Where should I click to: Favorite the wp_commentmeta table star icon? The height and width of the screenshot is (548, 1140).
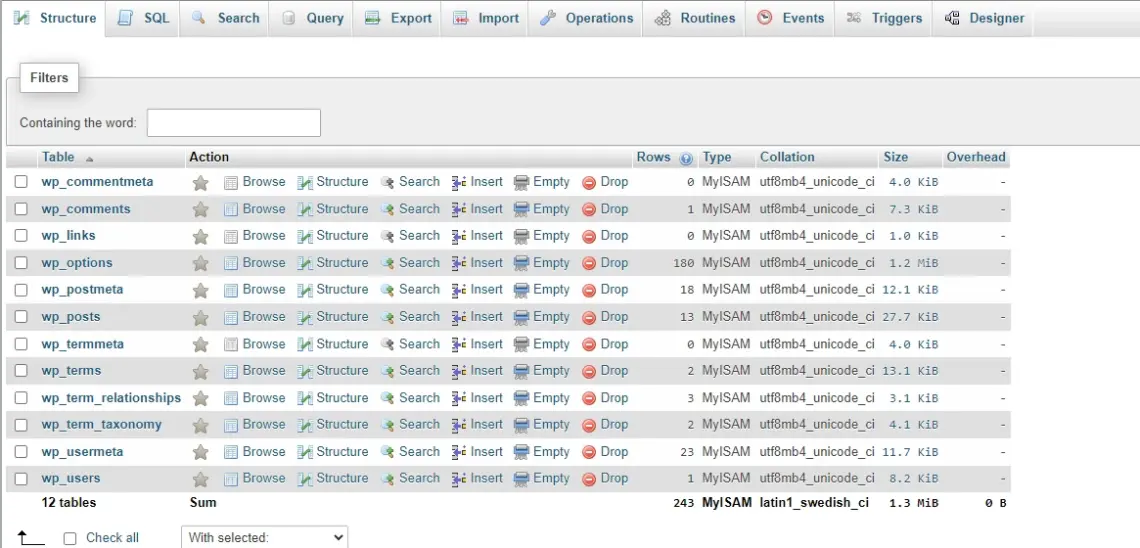coord(201,182)
